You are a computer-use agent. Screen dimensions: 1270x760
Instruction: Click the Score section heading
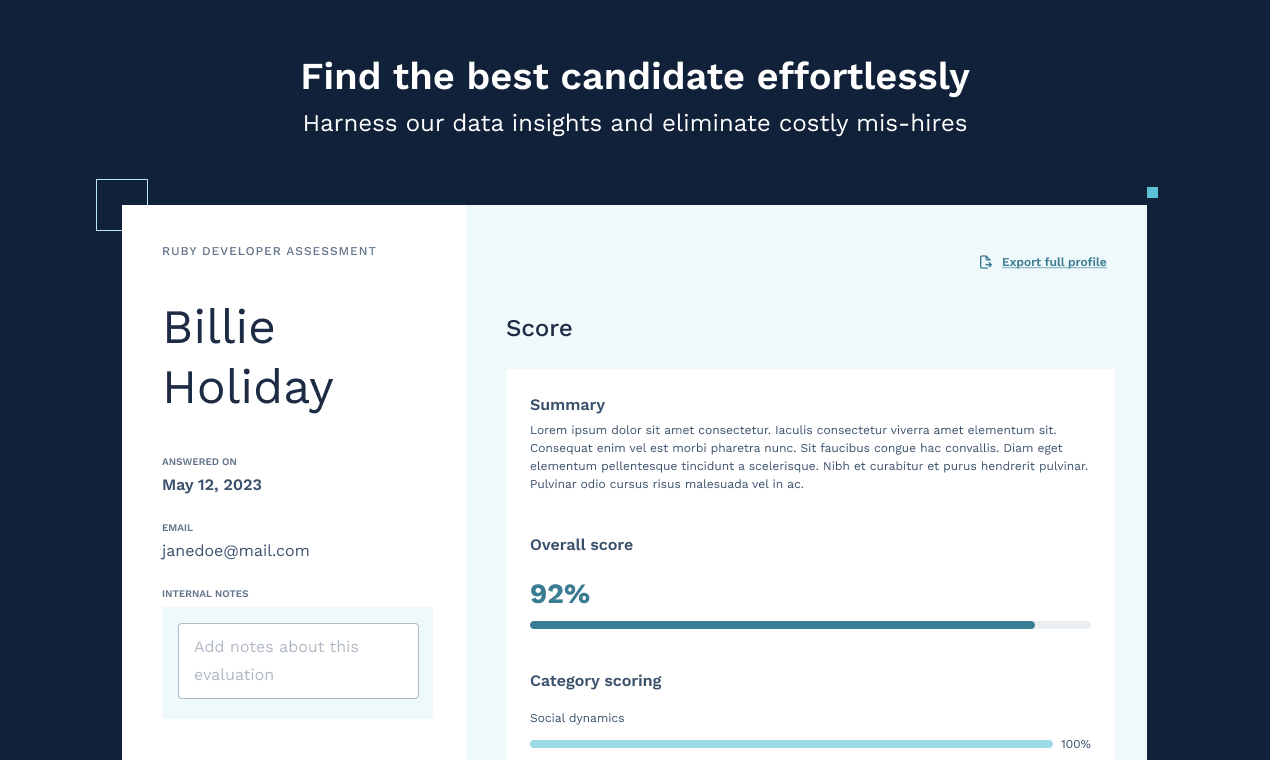tap(539, 328)
